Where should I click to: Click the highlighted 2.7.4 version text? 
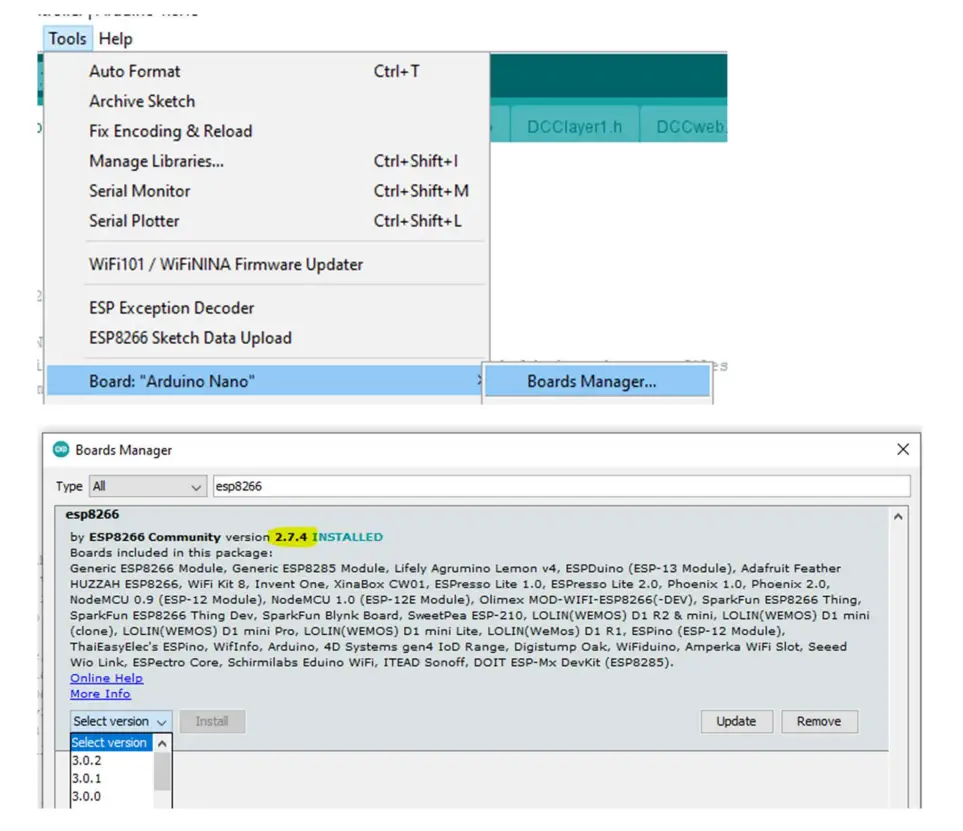click(290, 537)
